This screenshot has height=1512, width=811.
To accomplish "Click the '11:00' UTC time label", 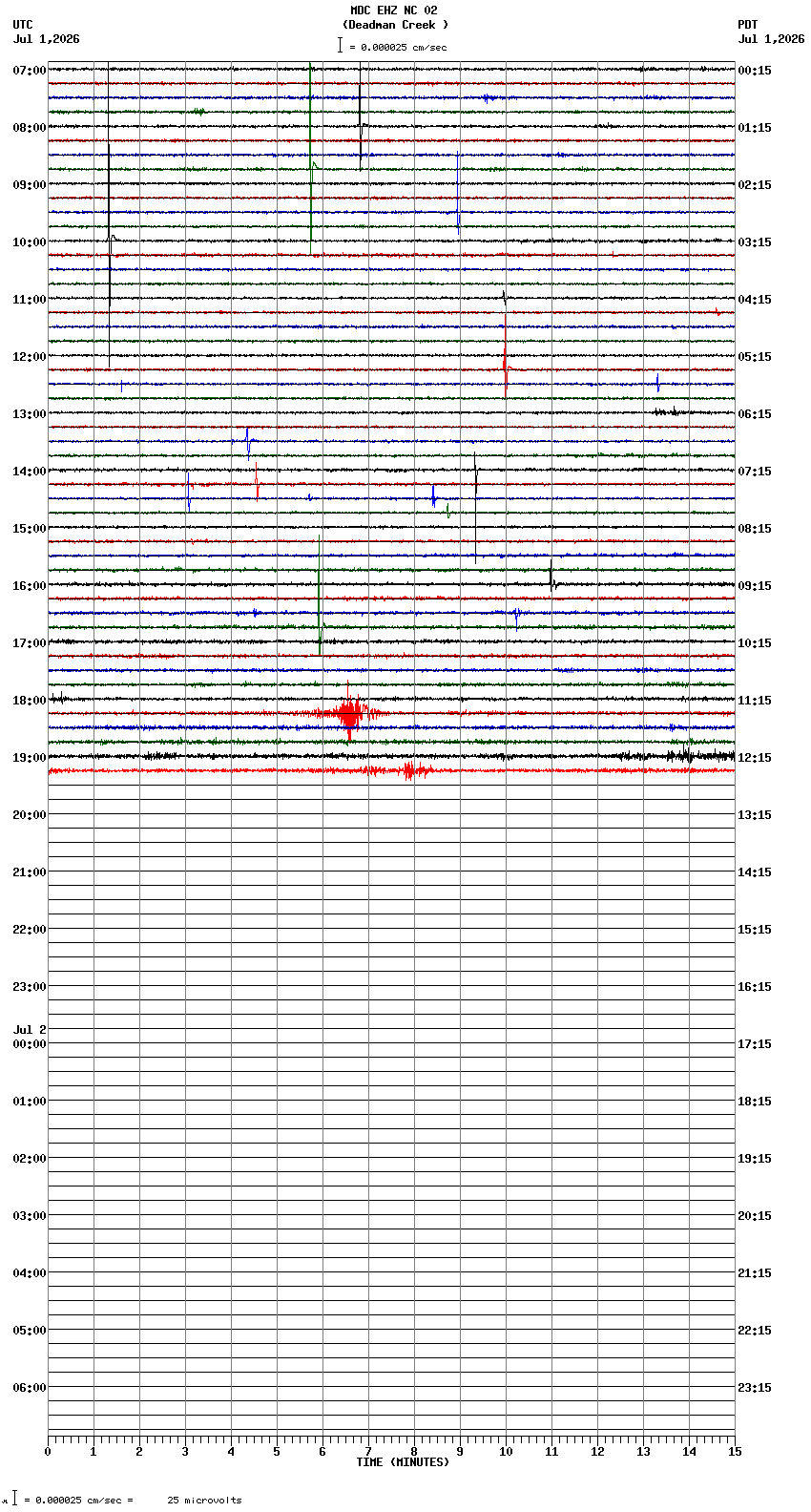I will coord(30,300).
